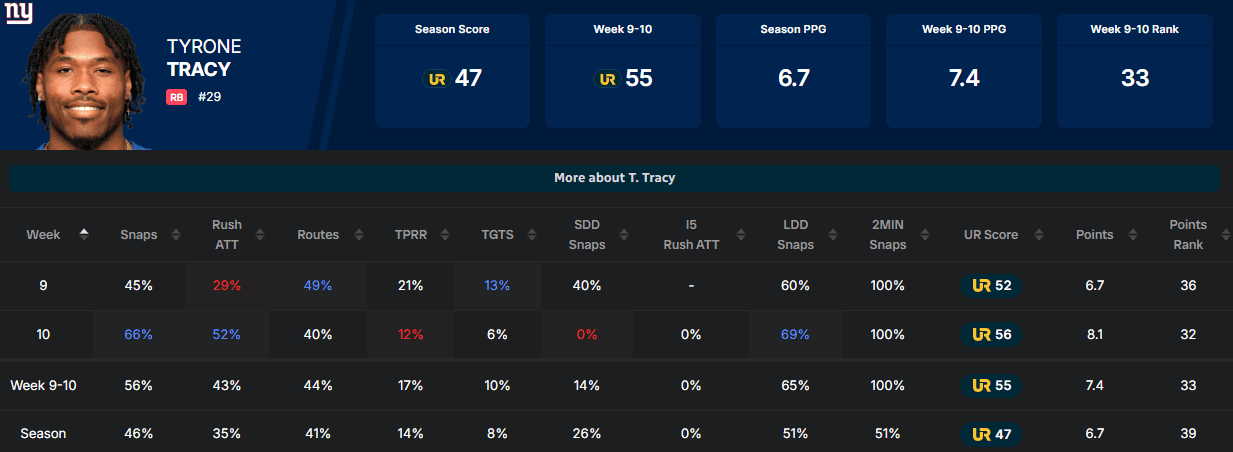Image resolution: width=1233 pixels, height=452 pixels.
Task: Click Tyrone Tracy's player name
Action: click(204, 58)
